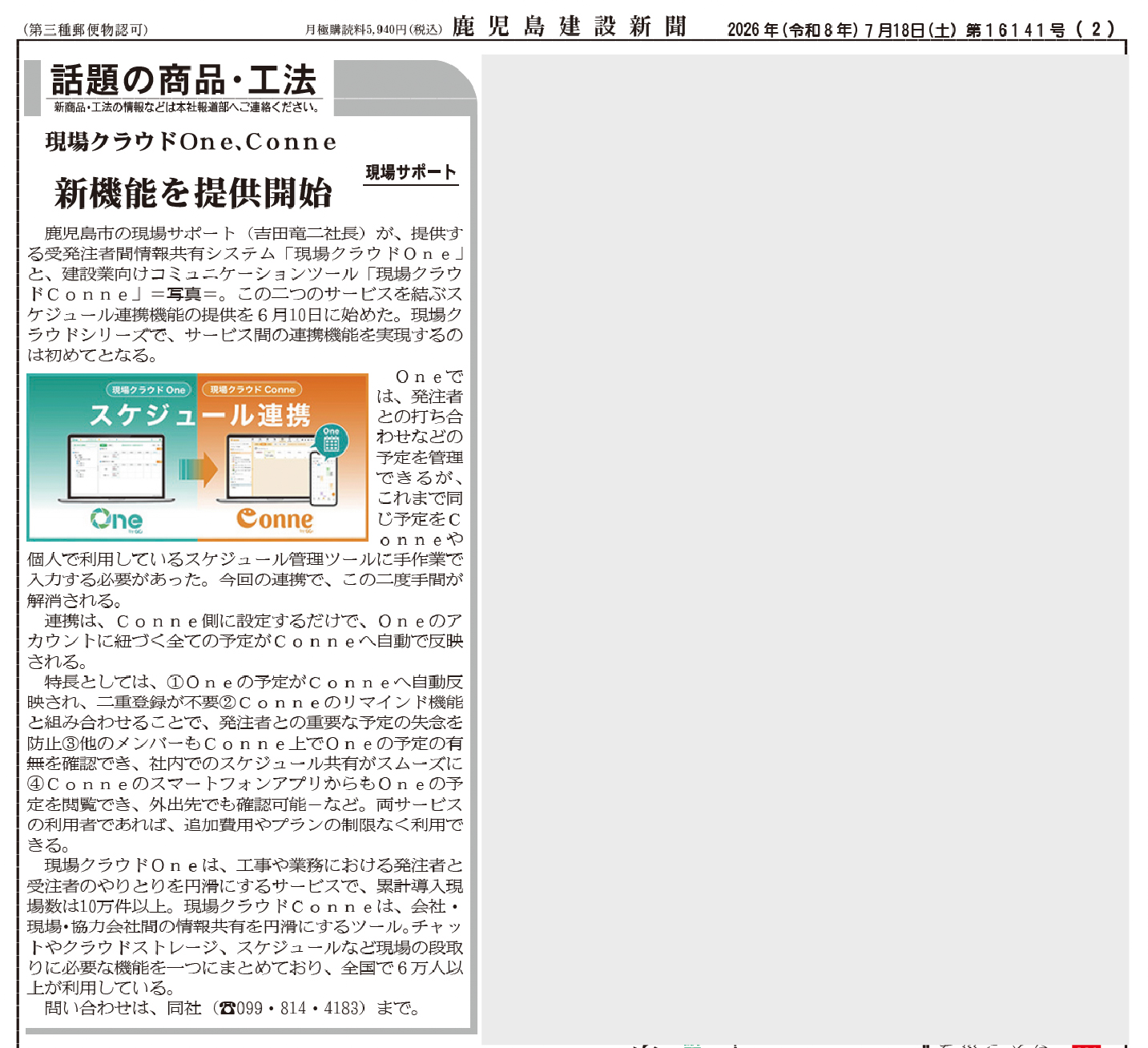Image resolution: width=1148 pixels, height=1048 pixels.
Task: Click the subscription price '月極購読料5,940円(税込)'
Action: click(373, 30)
